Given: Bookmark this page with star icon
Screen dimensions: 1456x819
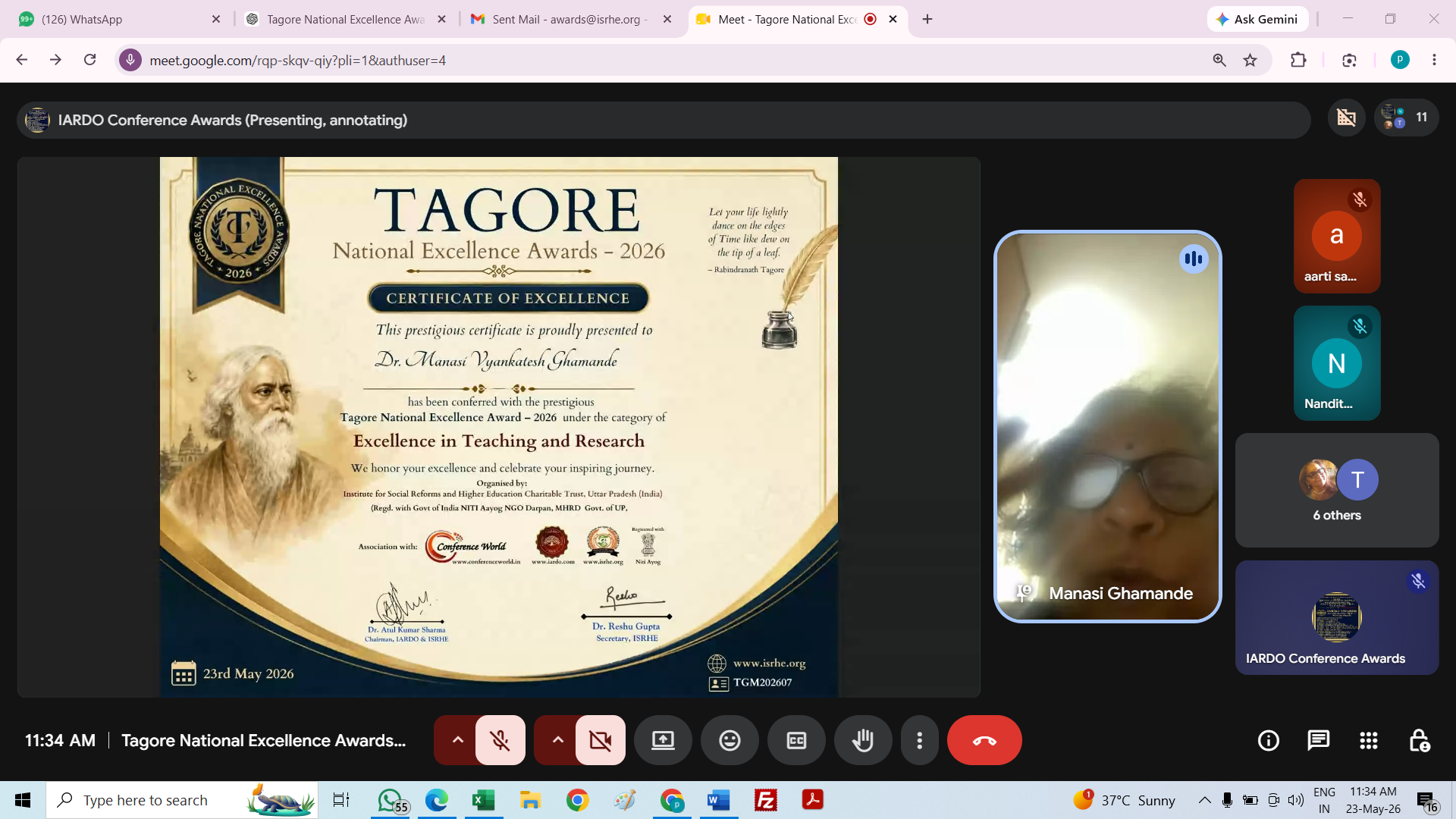Looking at the screenshot, I should coord(1250,60).
